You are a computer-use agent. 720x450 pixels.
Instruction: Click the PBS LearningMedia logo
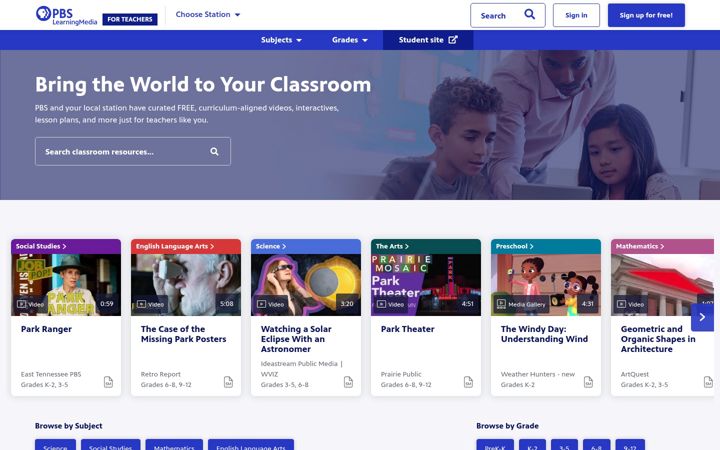coord(67,15)
